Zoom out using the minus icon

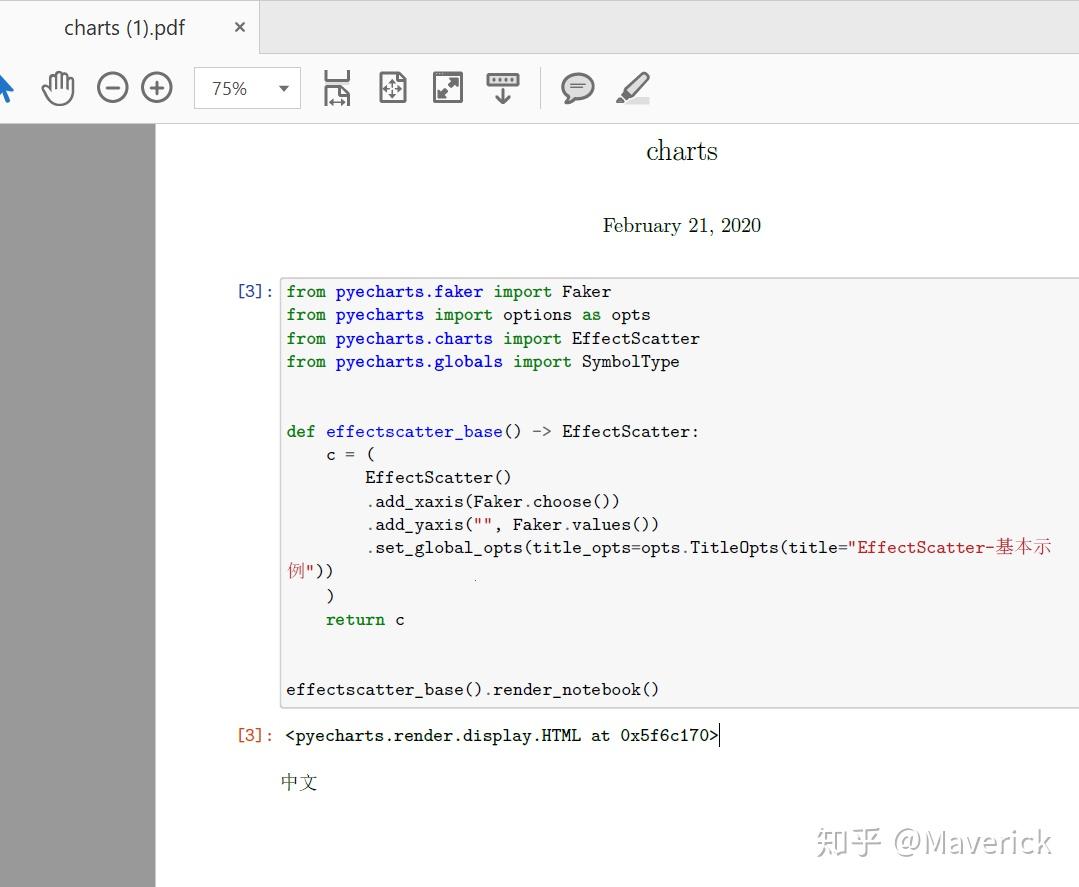(112, 87)
